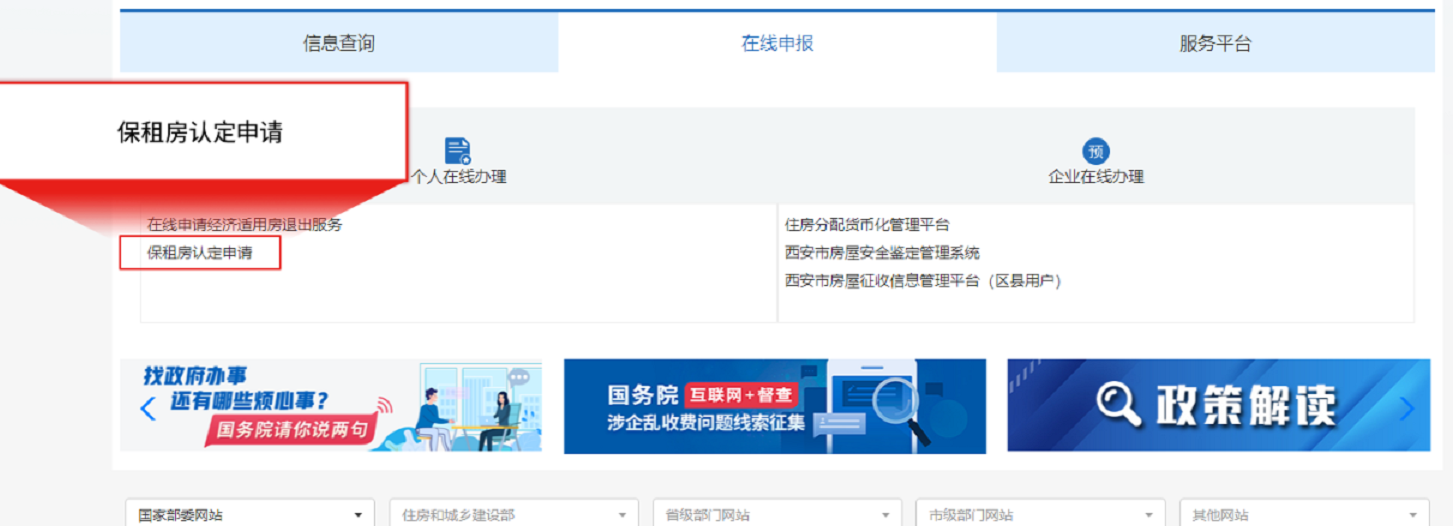Open the 服务平台 tab
The image size is (1453, 526).
point(1215,43)
